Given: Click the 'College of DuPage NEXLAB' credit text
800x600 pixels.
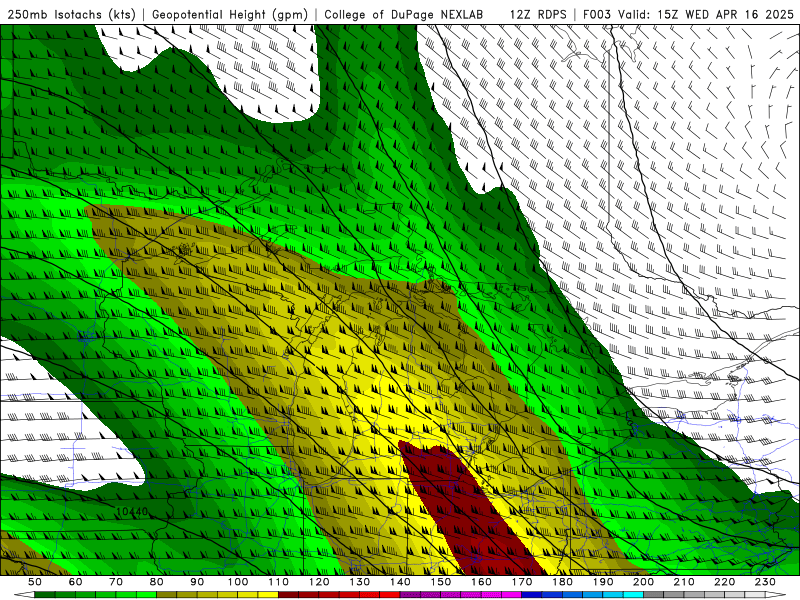Looking at the screenshot, I should pyautogui.click(x=404, y=15).
